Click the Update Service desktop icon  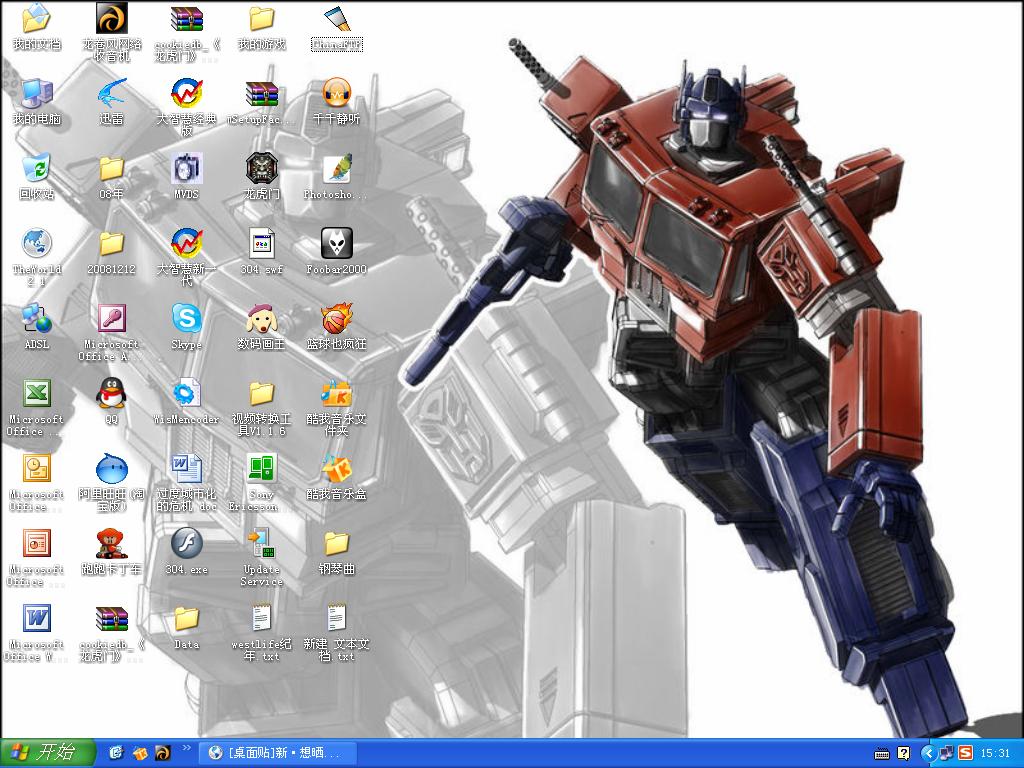262,545
